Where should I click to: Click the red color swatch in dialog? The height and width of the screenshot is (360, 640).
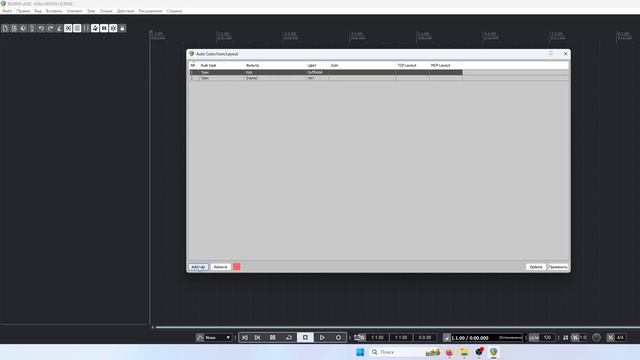(237, 267)
